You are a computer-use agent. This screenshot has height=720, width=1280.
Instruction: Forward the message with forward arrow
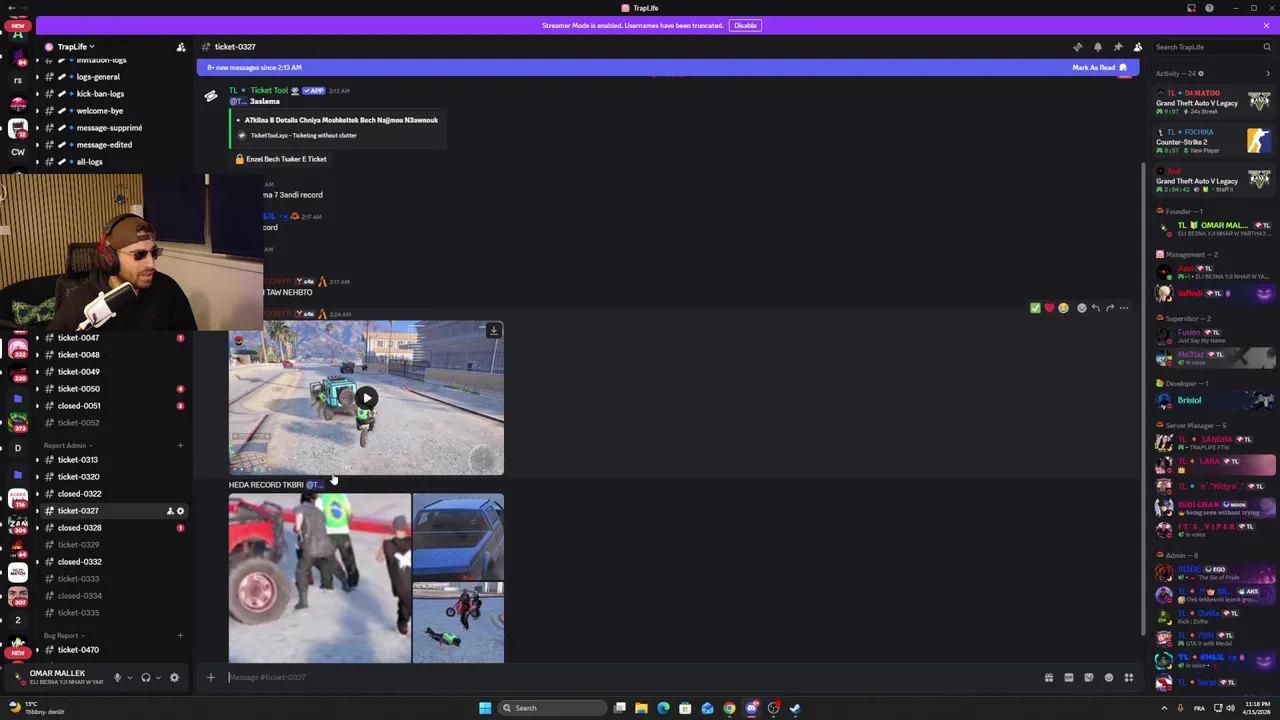tap(1109, 308)
